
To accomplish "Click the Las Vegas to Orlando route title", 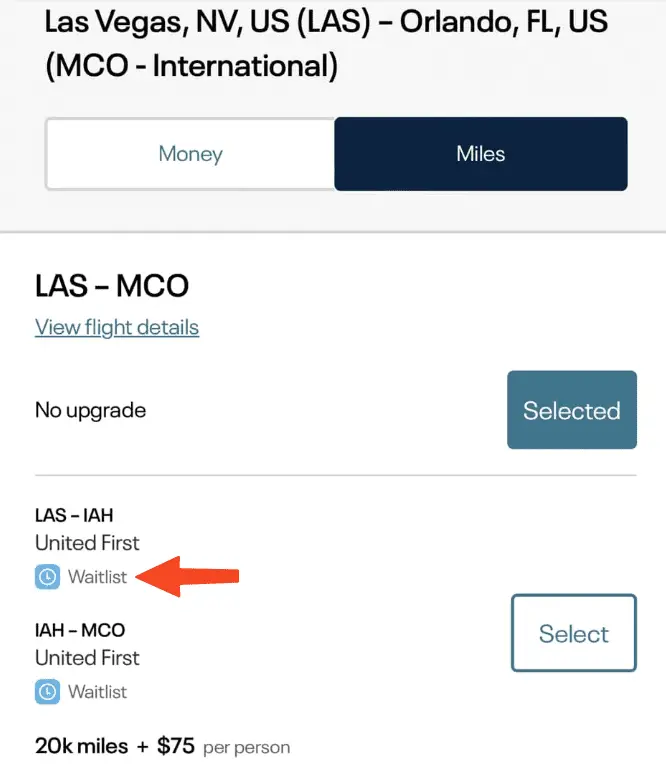I will (x=326, y=44).
